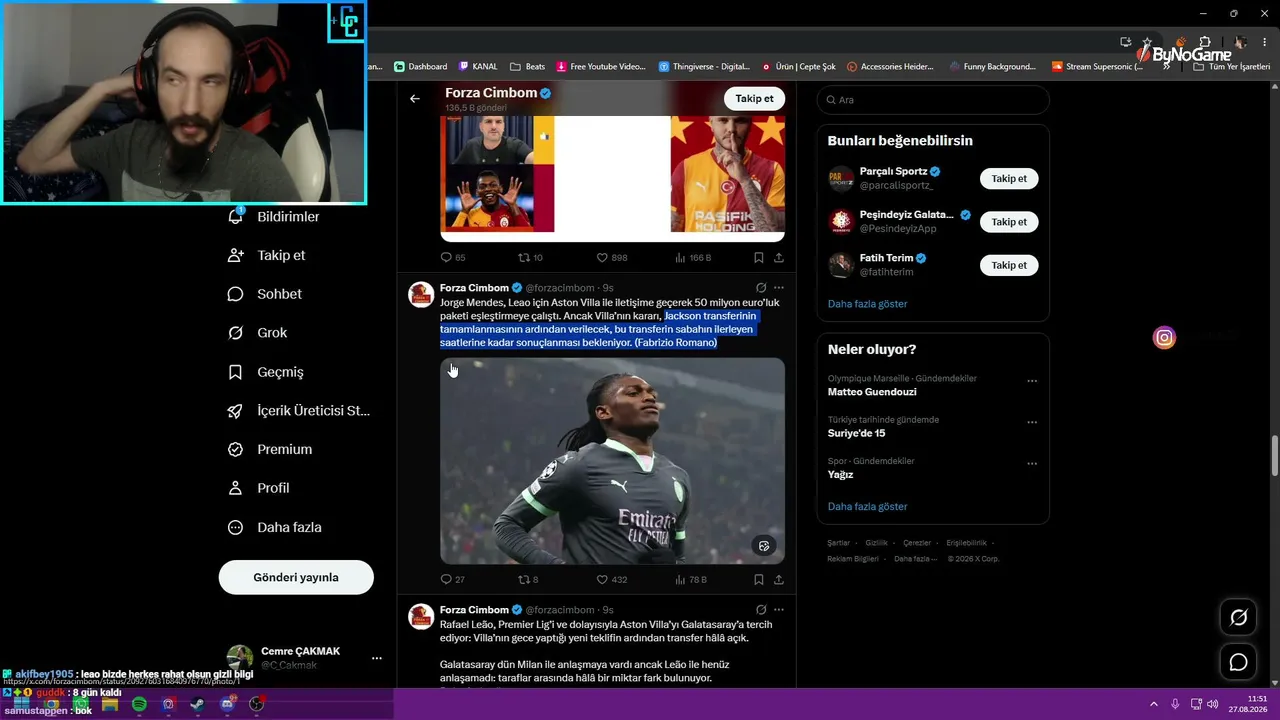Open Takip et in the left sidebar

266,255
